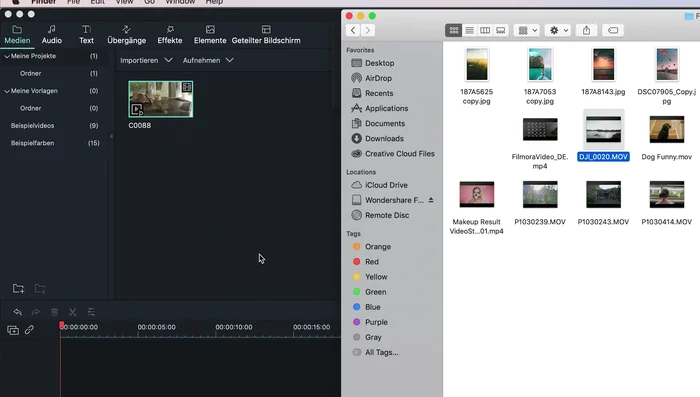Switch Finder to gallery view
This screenshot has height=397, width=700.
point(500,30)
